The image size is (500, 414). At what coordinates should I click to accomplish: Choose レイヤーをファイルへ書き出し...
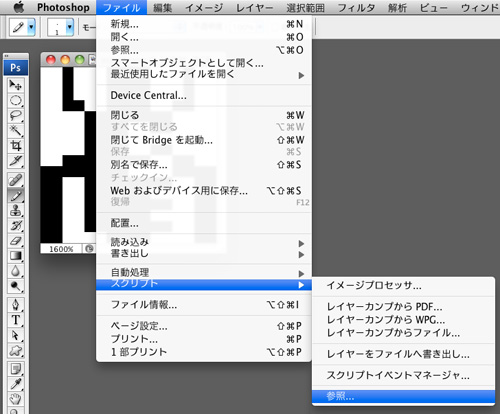[403, 354]
